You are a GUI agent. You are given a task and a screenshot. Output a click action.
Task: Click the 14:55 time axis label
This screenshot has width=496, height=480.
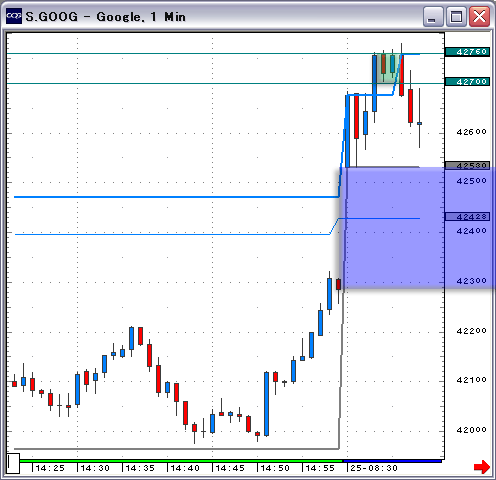pyautogui.click(x=320, y=468)
